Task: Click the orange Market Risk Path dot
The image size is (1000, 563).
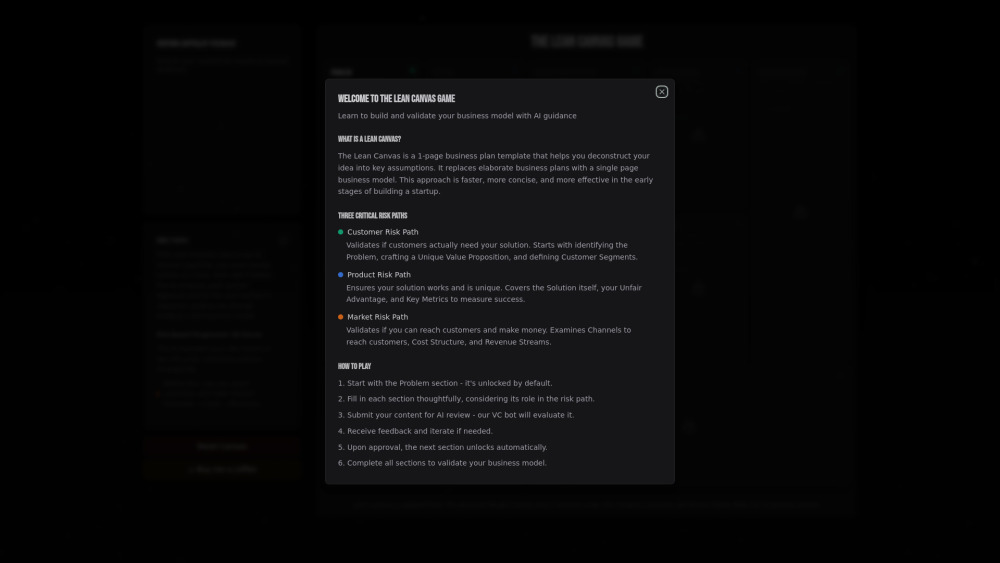Action: (340, 317)
